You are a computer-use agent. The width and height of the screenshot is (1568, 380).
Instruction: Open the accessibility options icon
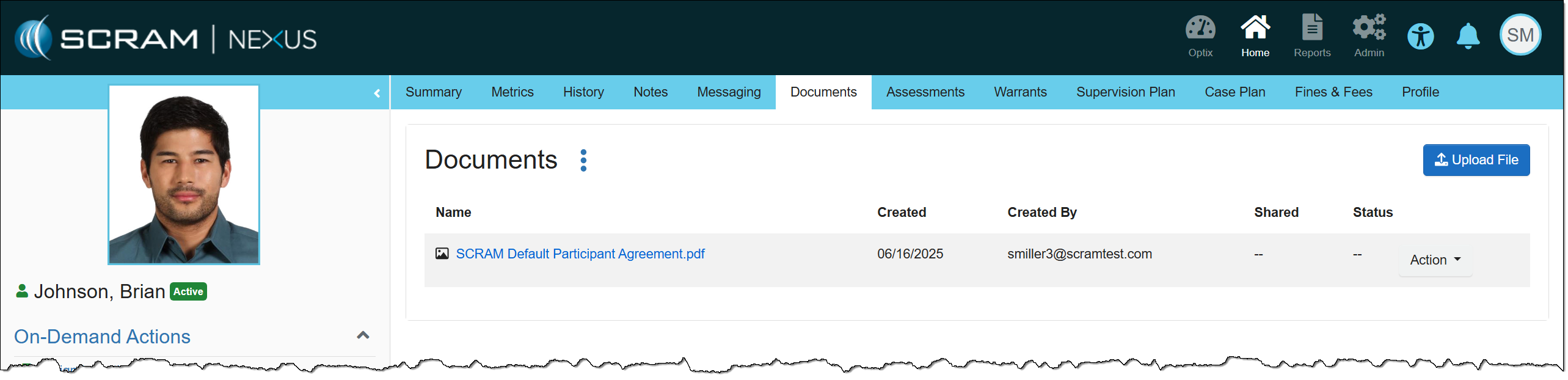coord(1420,37)
